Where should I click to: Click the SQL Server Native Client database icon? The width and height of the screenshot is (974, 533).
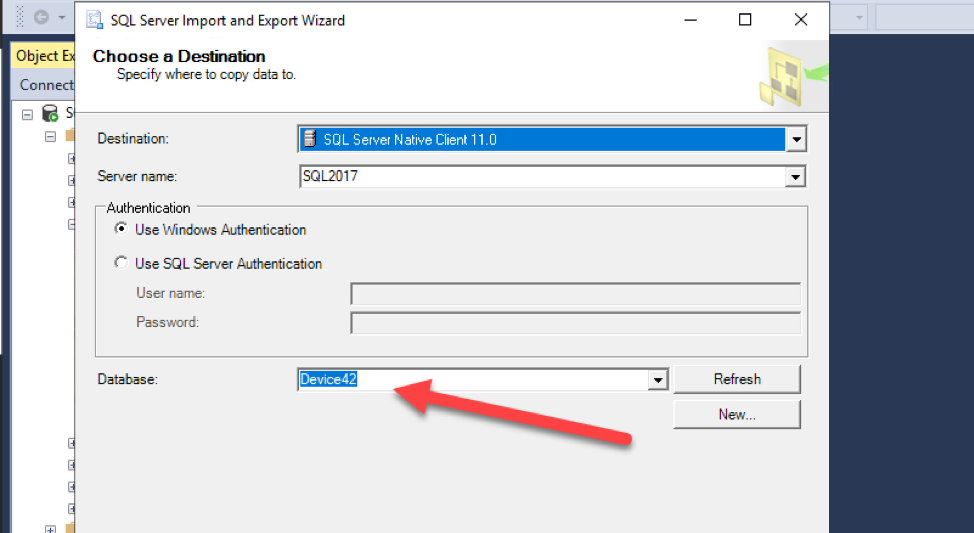click(x=311, y=139)
